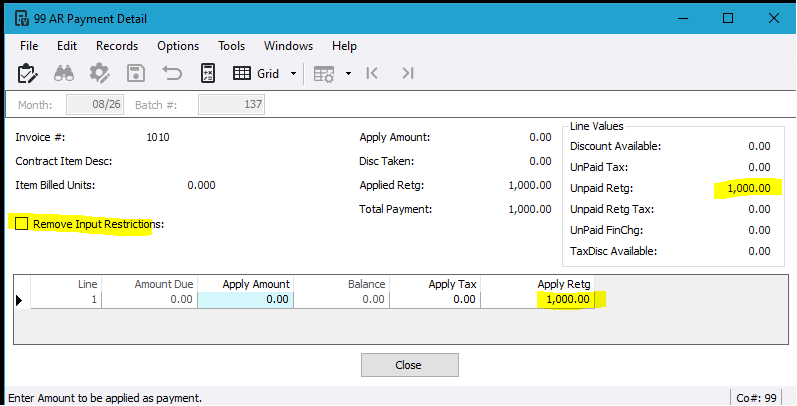Close the window with the X button

(x=774, y=18)
